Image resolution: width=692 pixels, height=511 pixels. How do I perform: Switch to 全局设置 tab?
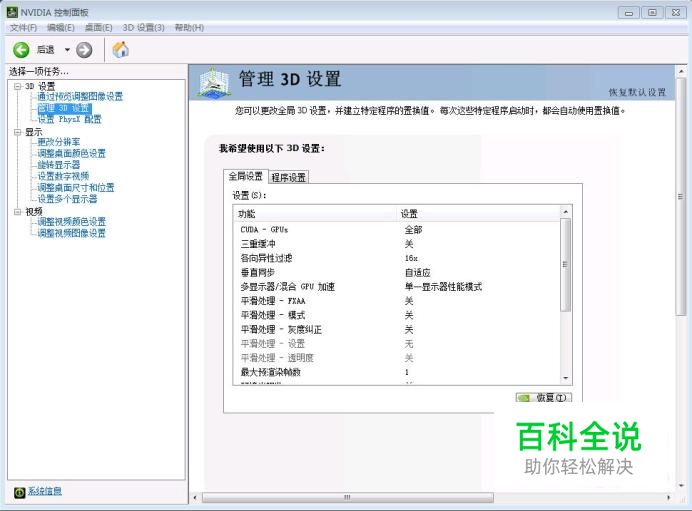(245, 177)
